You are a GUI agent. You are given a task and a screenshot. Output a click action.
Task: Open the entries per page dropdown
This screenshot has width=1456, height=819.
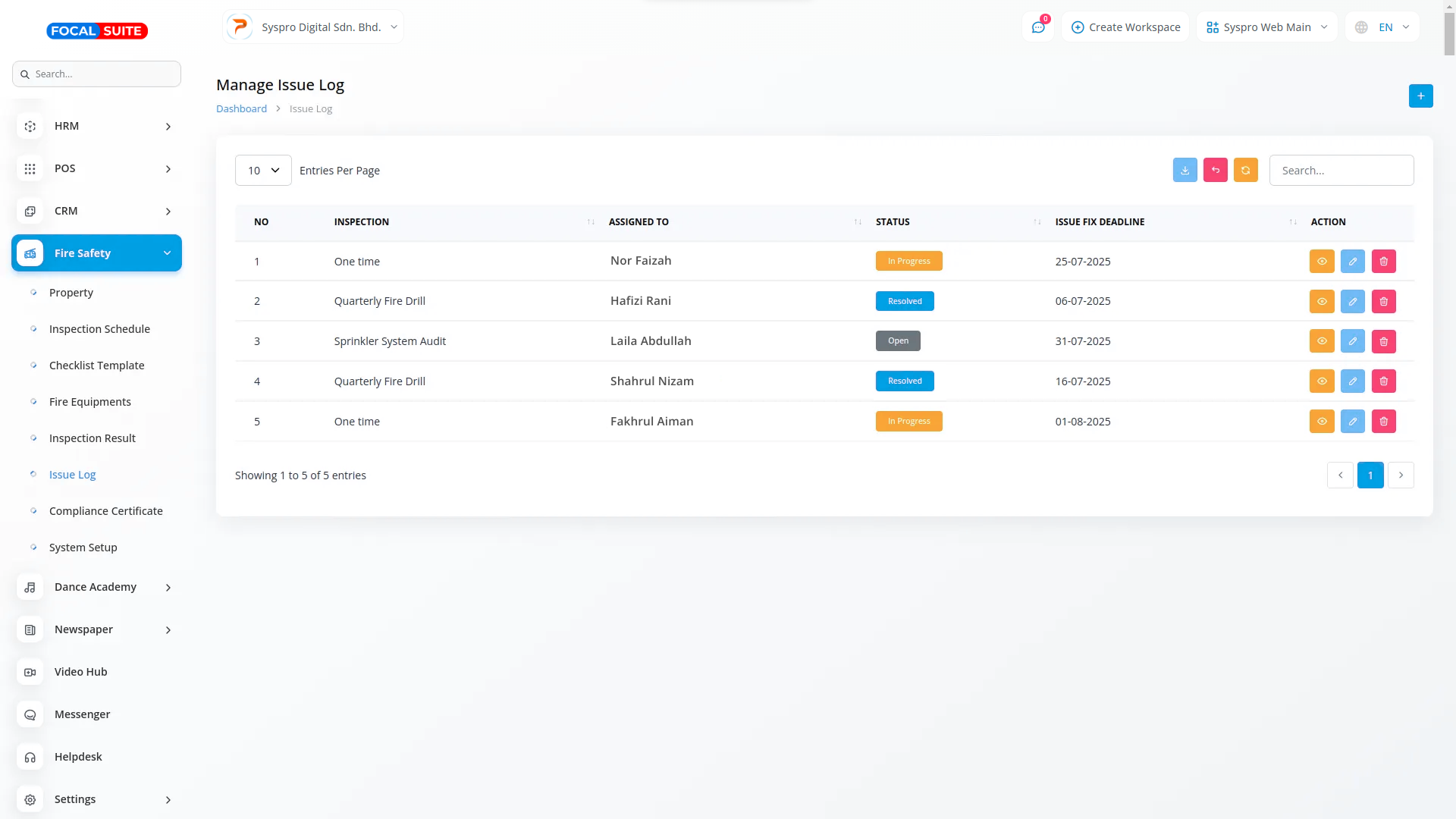coord(263,171)
